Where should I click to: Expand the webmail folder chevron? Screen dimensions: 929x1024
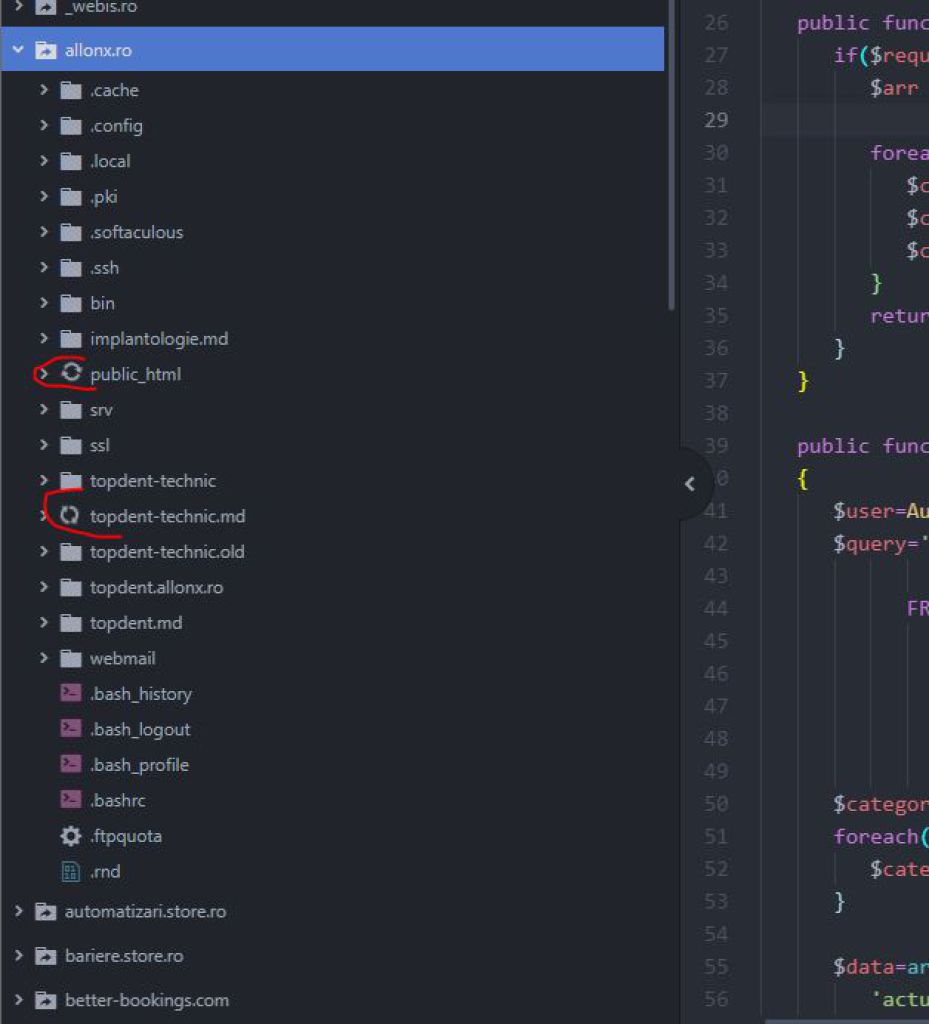(x=44, y=658)
